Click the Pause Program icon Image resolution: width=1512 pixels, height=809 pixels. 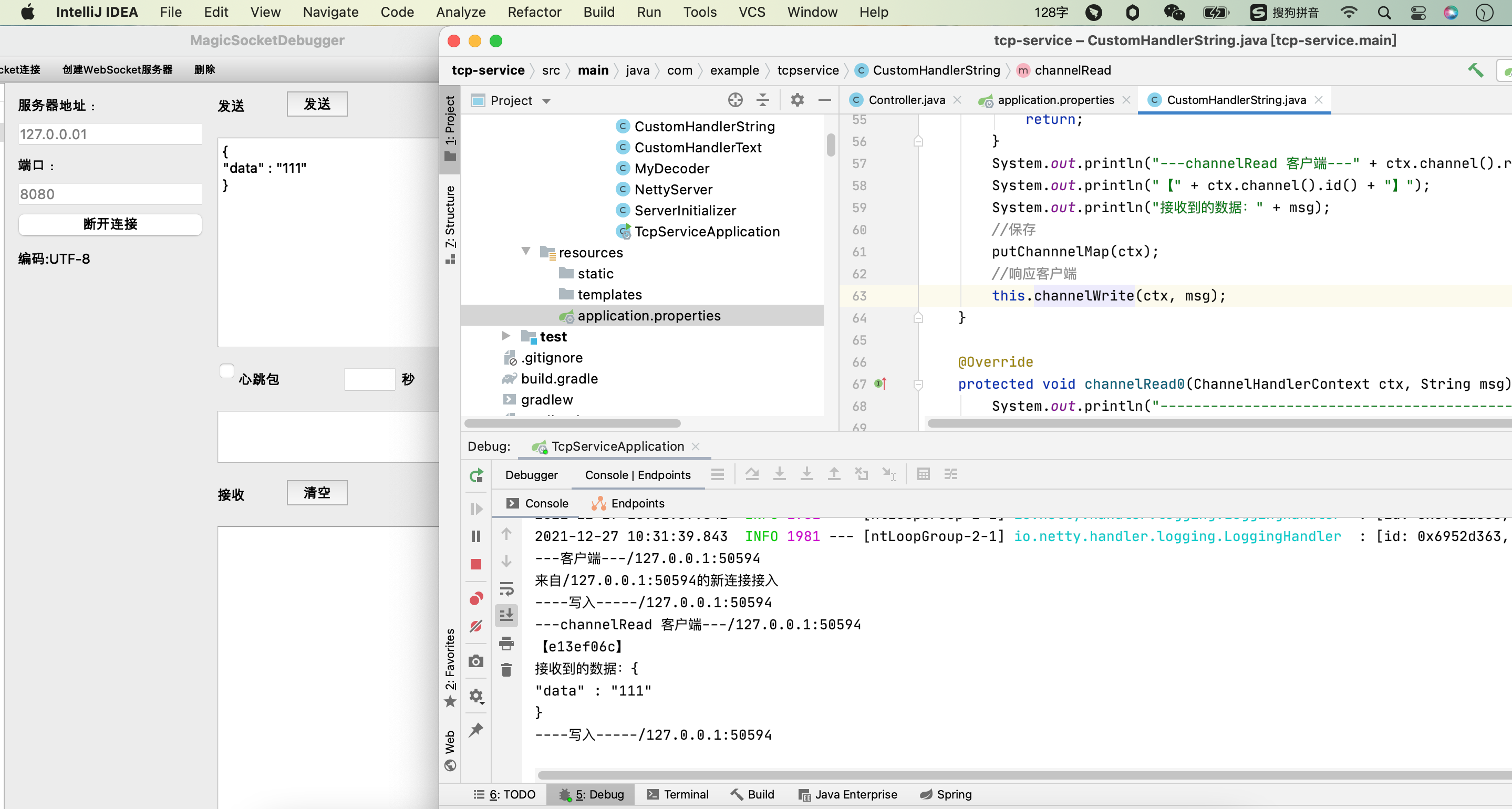pos(476,536)
